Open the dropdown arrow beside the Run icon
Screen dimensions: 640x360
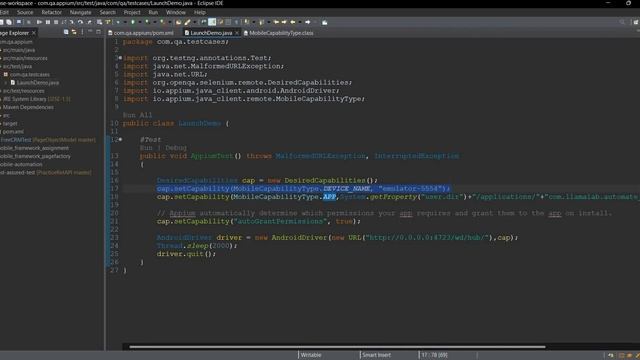(140, 22)
